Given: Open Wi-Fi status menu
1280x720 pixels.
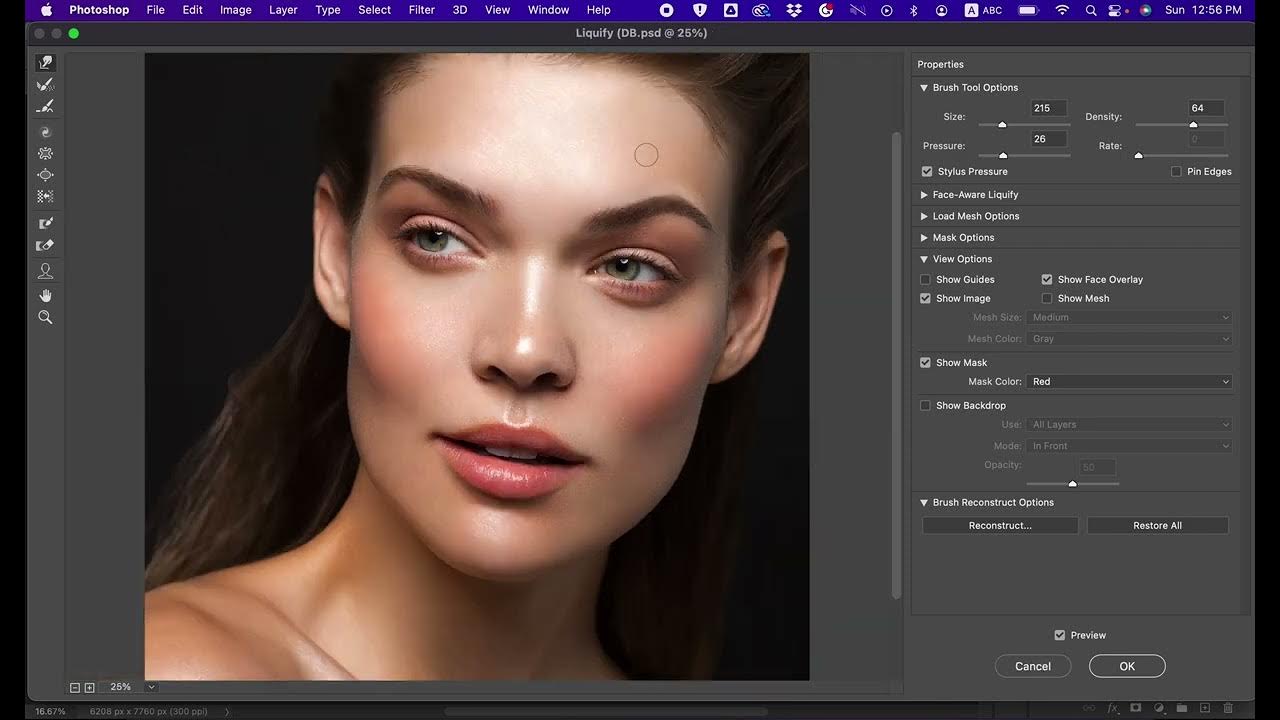Looking at the screenshot, I should (x=1064, y=10).
